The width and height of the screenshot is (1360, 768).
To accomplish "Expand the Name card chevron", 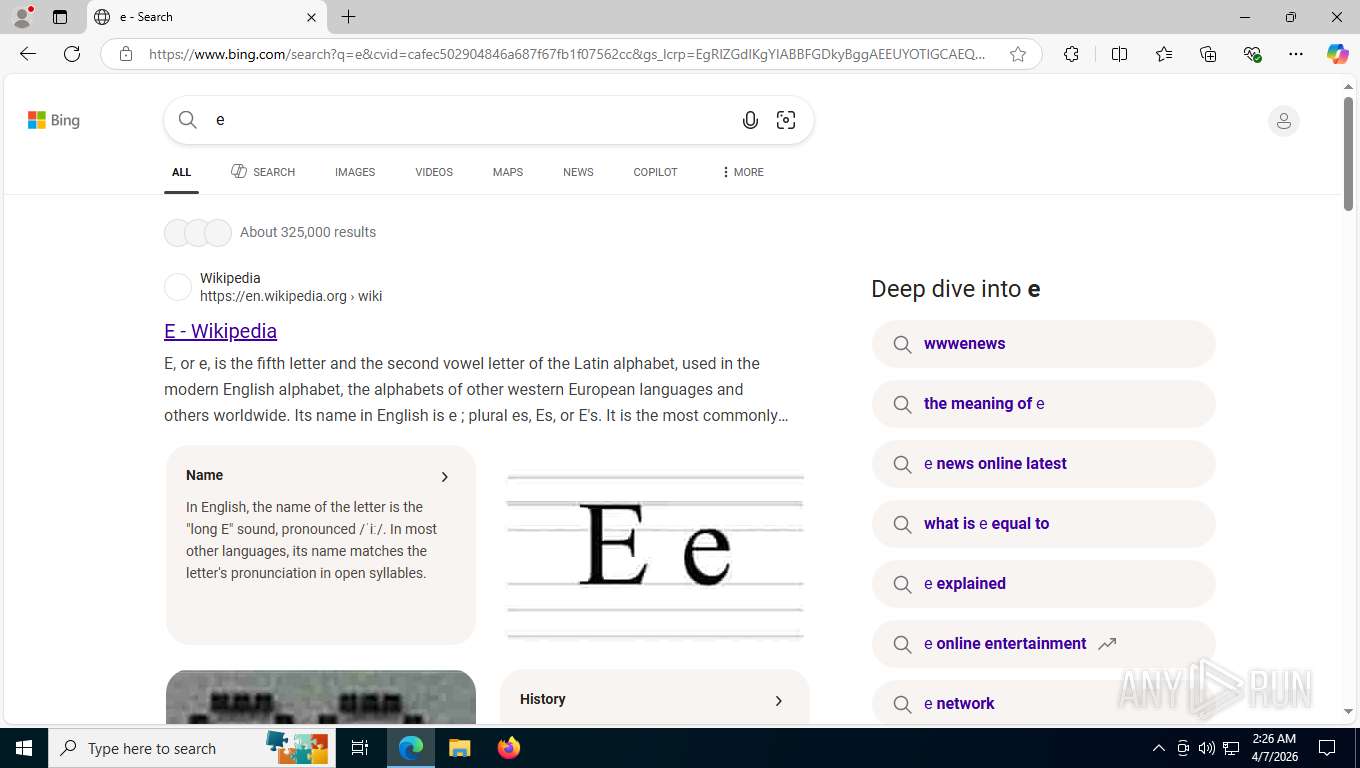I will coord(445,477).
